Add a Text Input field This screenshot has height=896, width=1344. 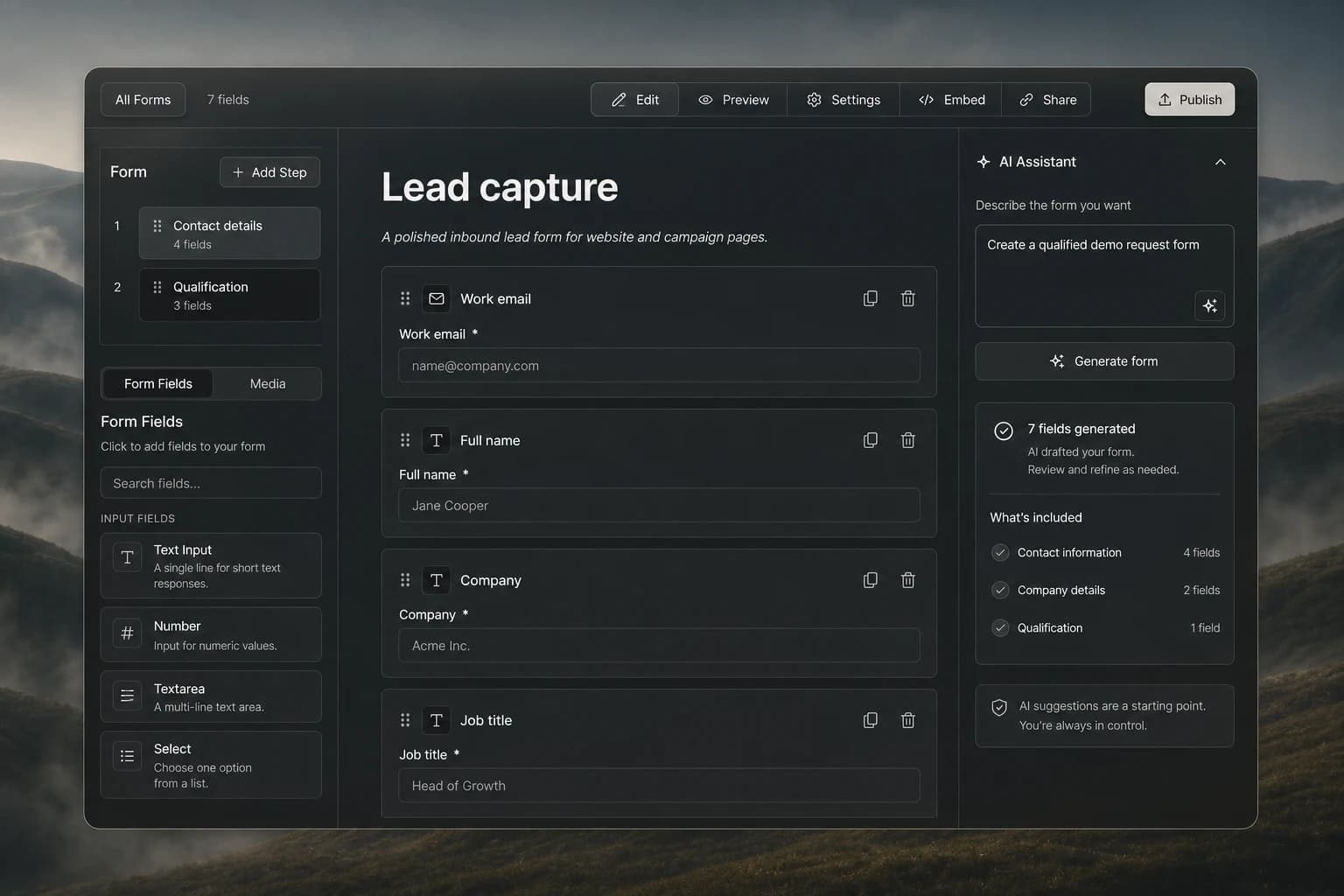211,566
